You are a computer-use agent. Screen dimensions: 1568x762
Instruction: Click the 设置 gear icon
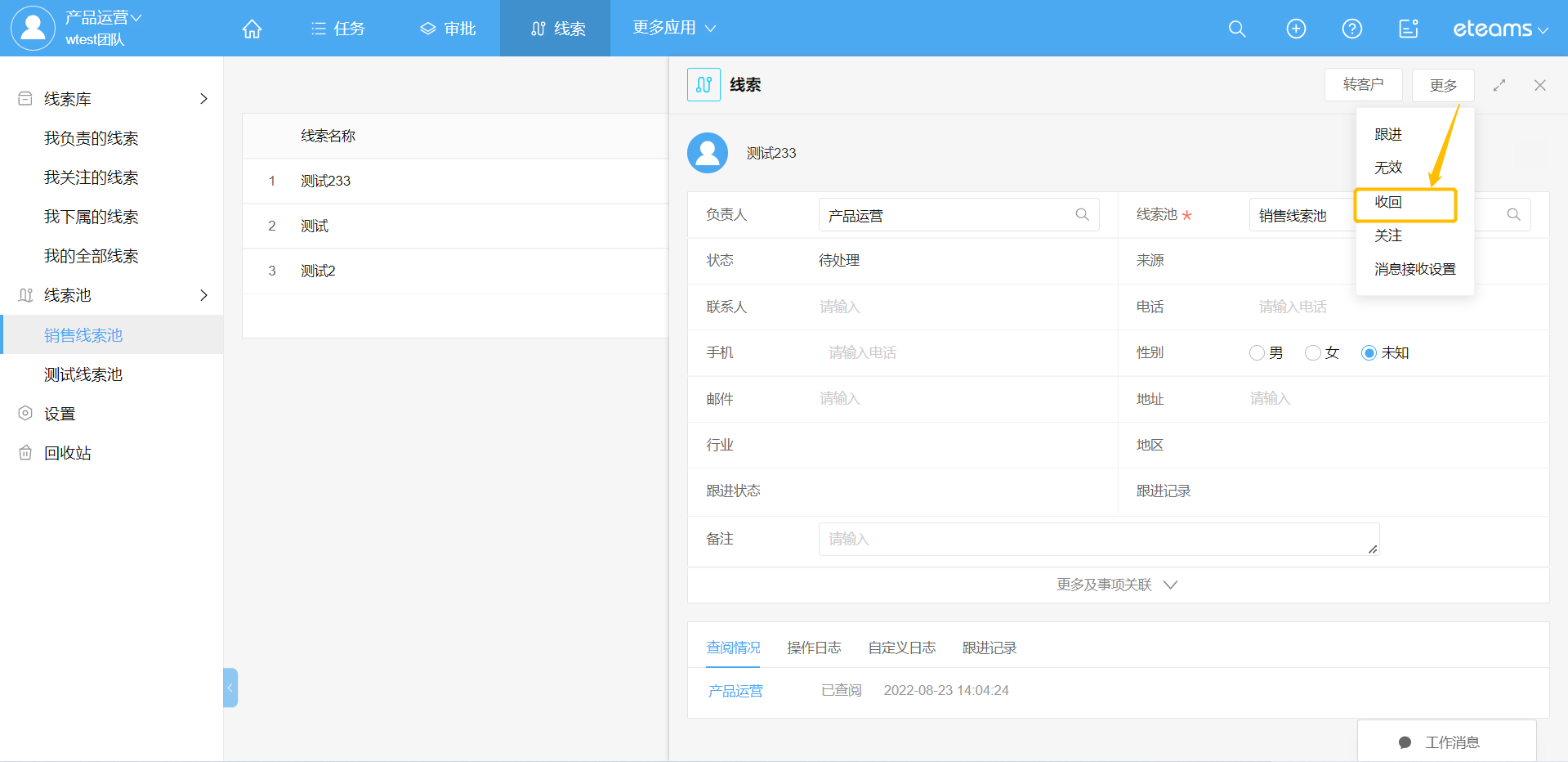click(x=25, y=413)
